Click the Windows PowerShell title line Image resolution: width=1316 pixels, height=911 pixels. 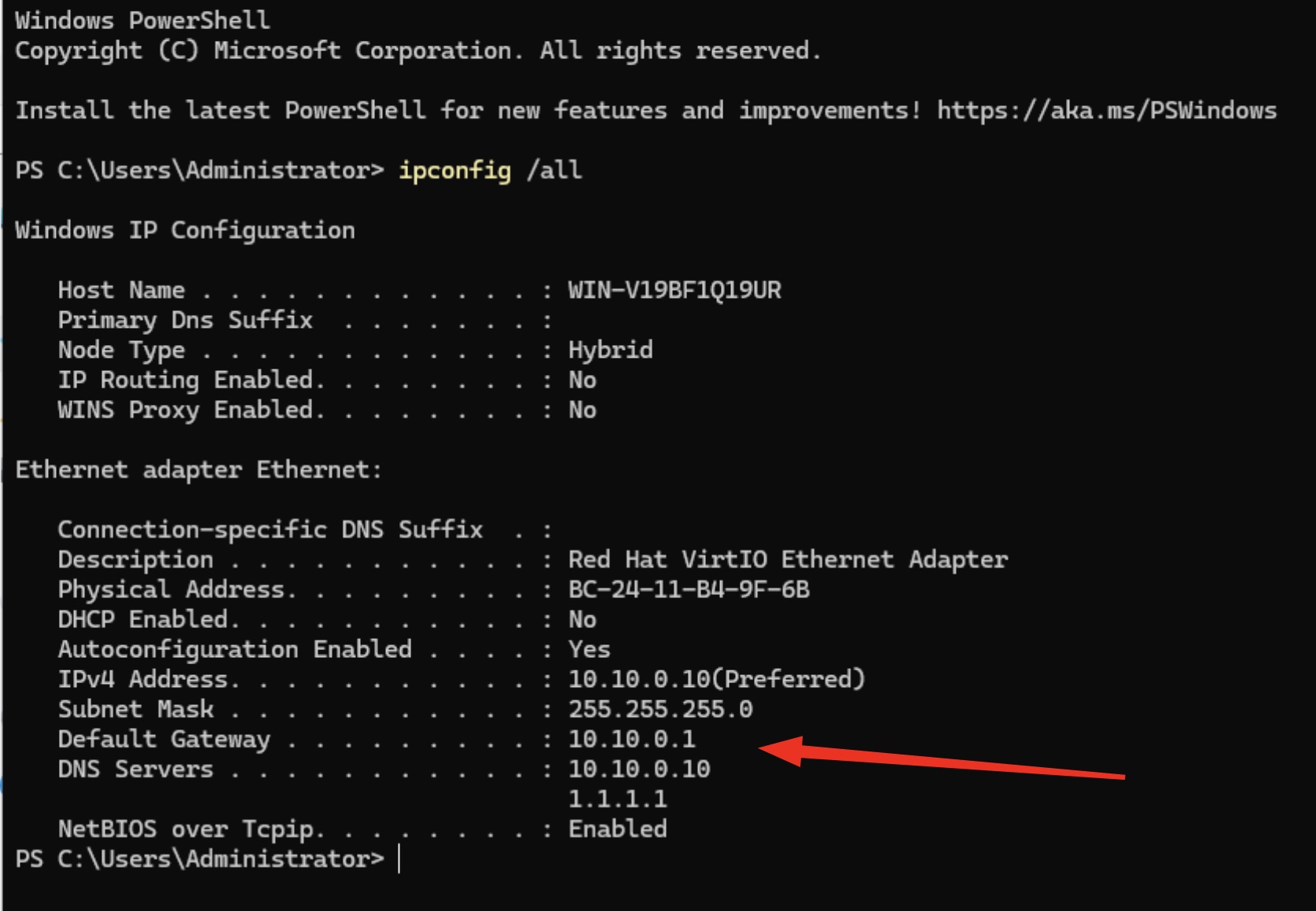coord(142,20)
